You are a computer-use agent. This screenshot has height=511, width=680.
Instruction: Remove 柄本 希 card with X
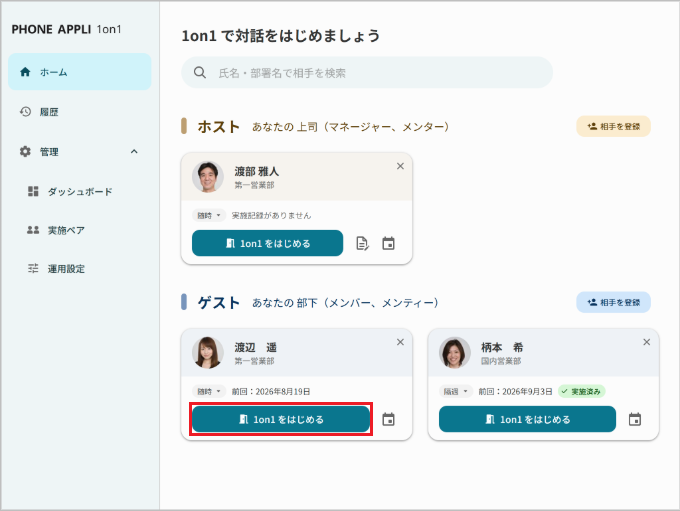[x=647, y=342]
